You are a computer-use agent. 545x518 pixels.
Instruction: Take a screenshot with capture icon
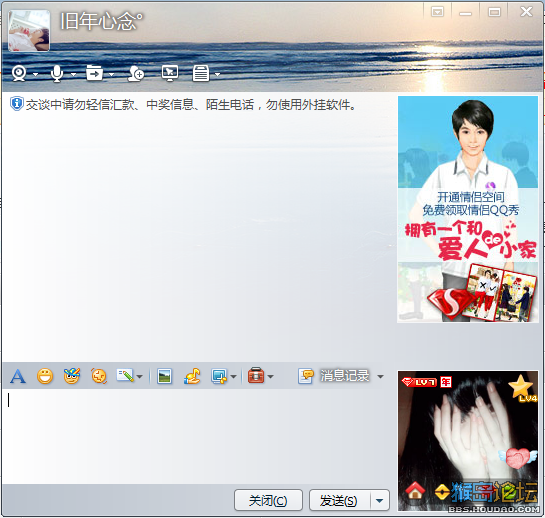pos(219,376)
